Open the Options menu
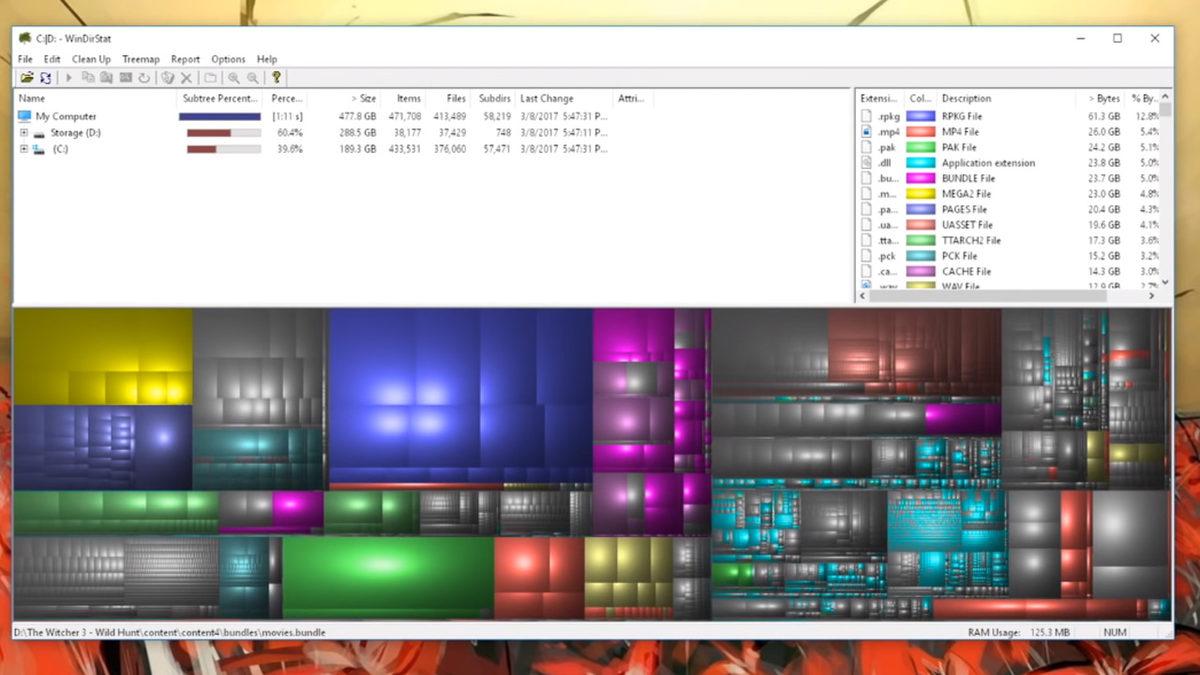This screenshot has width=1200, height=675. pos(228,59)
